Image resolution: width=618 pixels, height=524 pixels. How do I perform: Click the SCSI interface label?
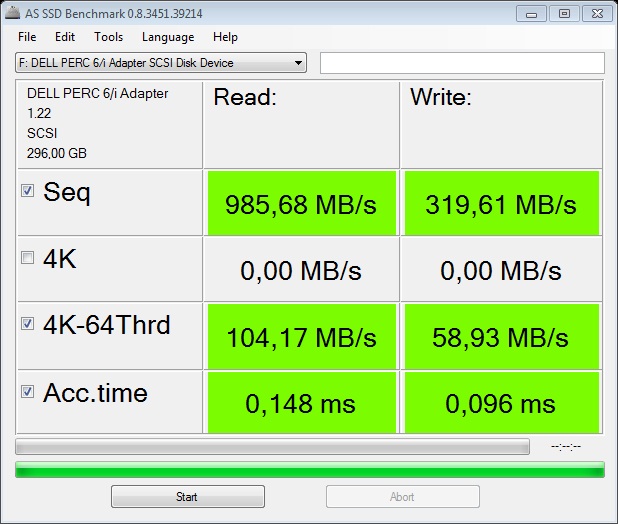(42, 133)
